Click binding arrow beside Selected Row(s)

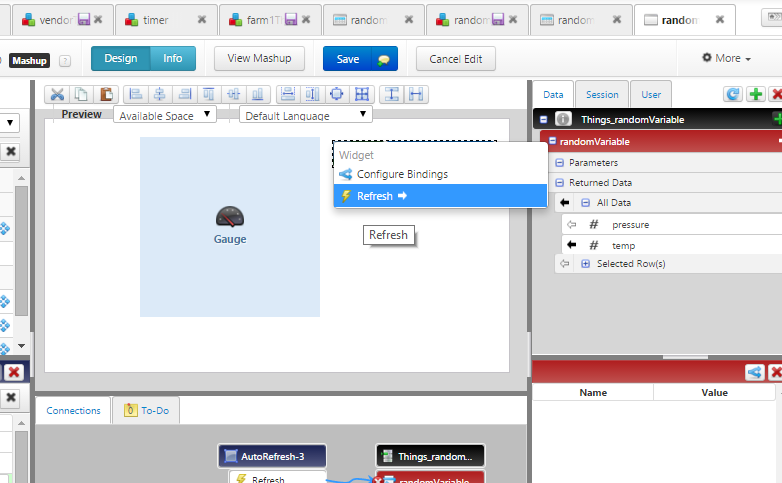(565, 263)
